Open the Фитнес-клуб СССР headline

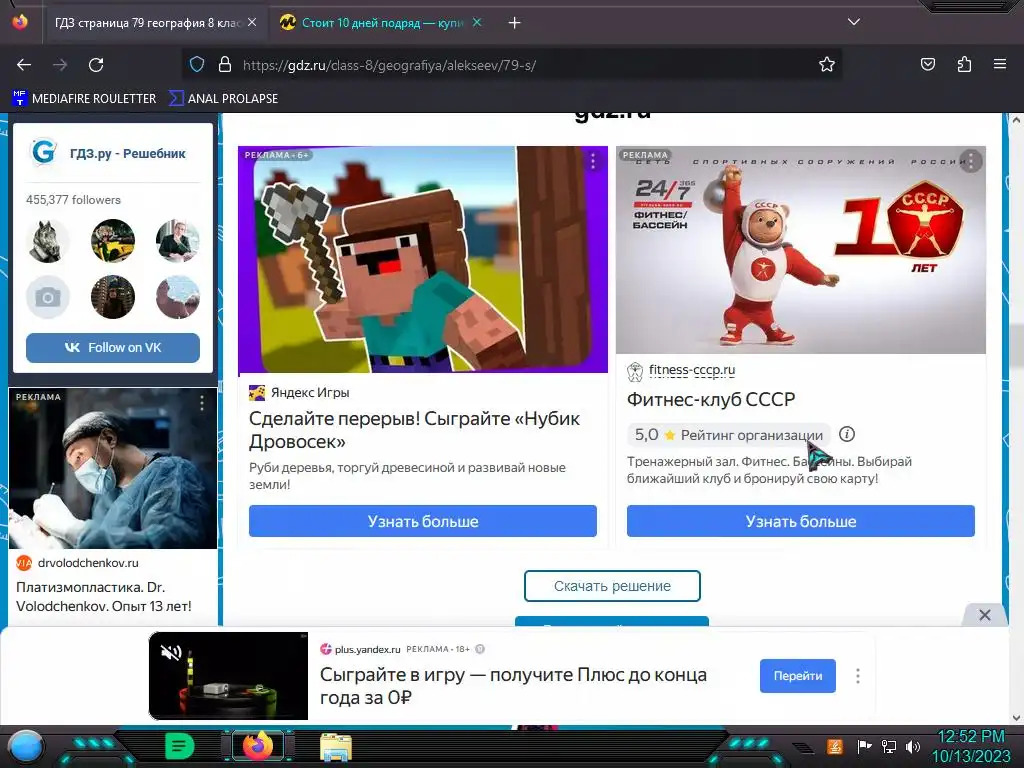pos(711,399)
